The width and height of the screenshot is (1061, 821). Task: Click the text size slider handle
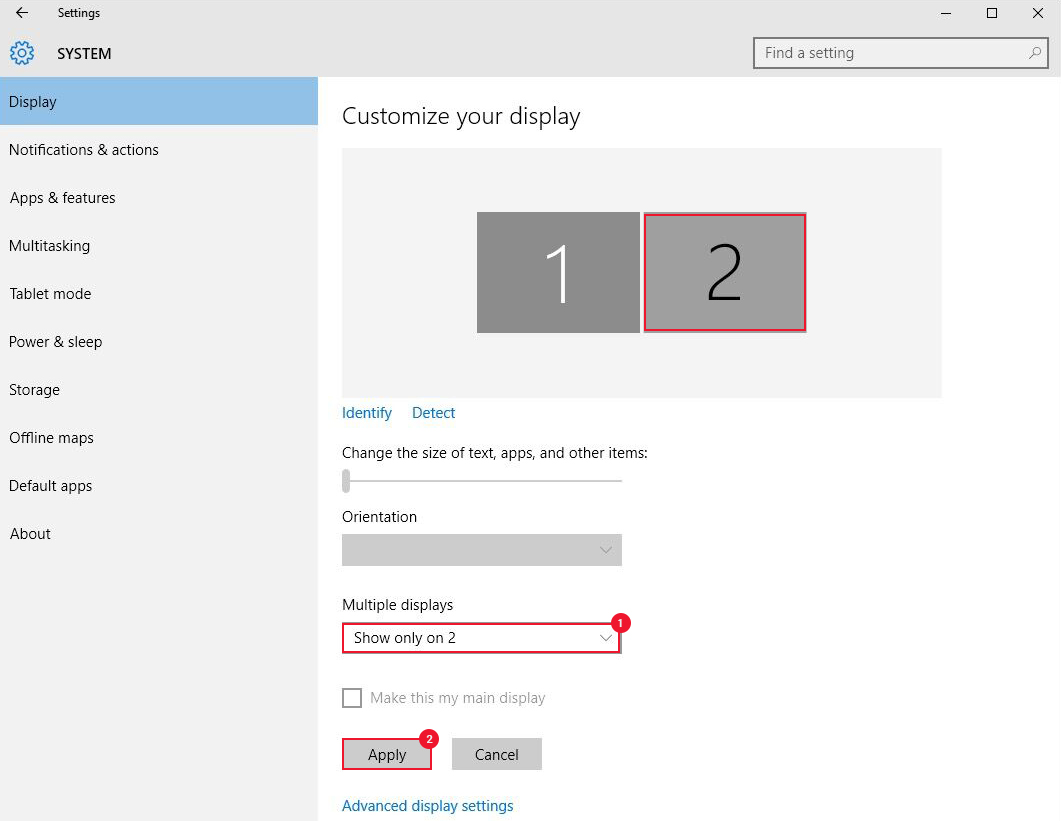click(x=346, y=481)
